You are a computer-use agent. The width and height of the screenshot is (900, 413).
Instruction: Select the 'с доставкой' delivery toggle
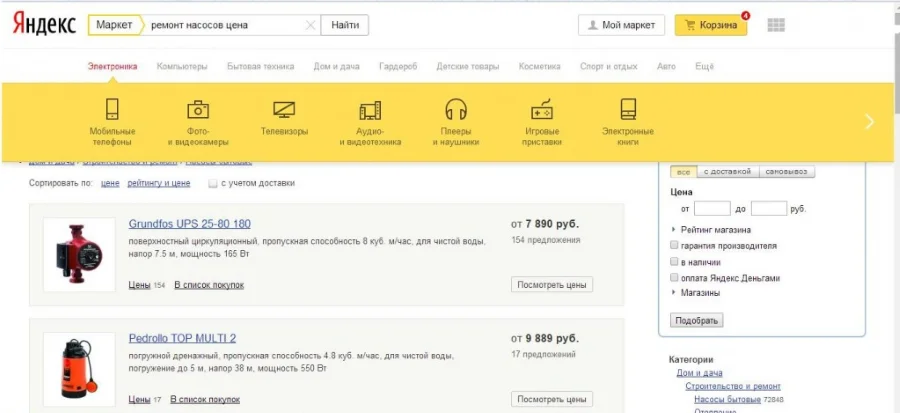tap(728, 172)
